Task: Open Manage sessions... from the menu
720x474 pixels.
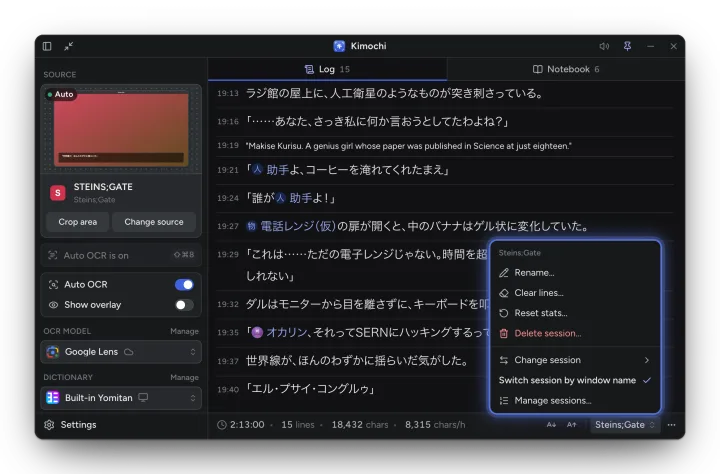Action: [x=575, y=401]
